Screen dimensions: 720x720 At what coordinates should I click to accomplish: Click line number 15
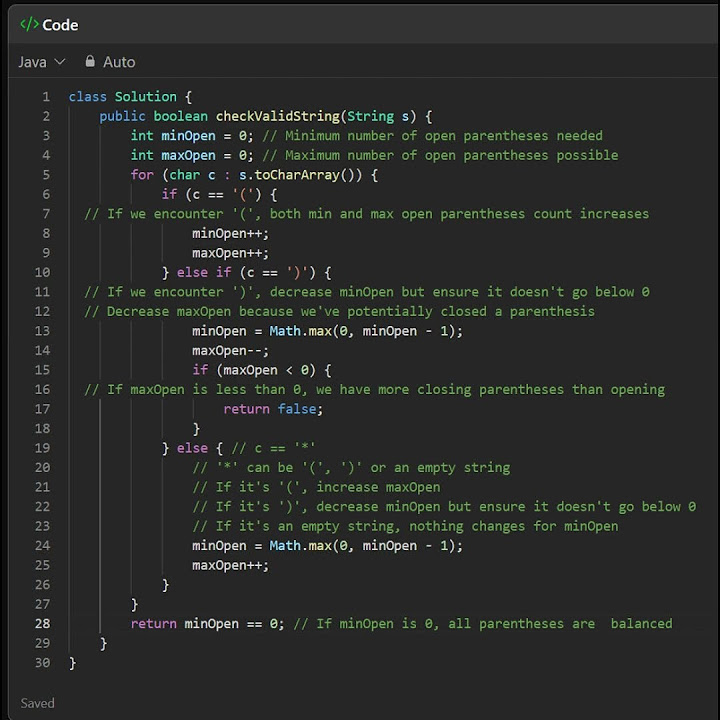42,370
